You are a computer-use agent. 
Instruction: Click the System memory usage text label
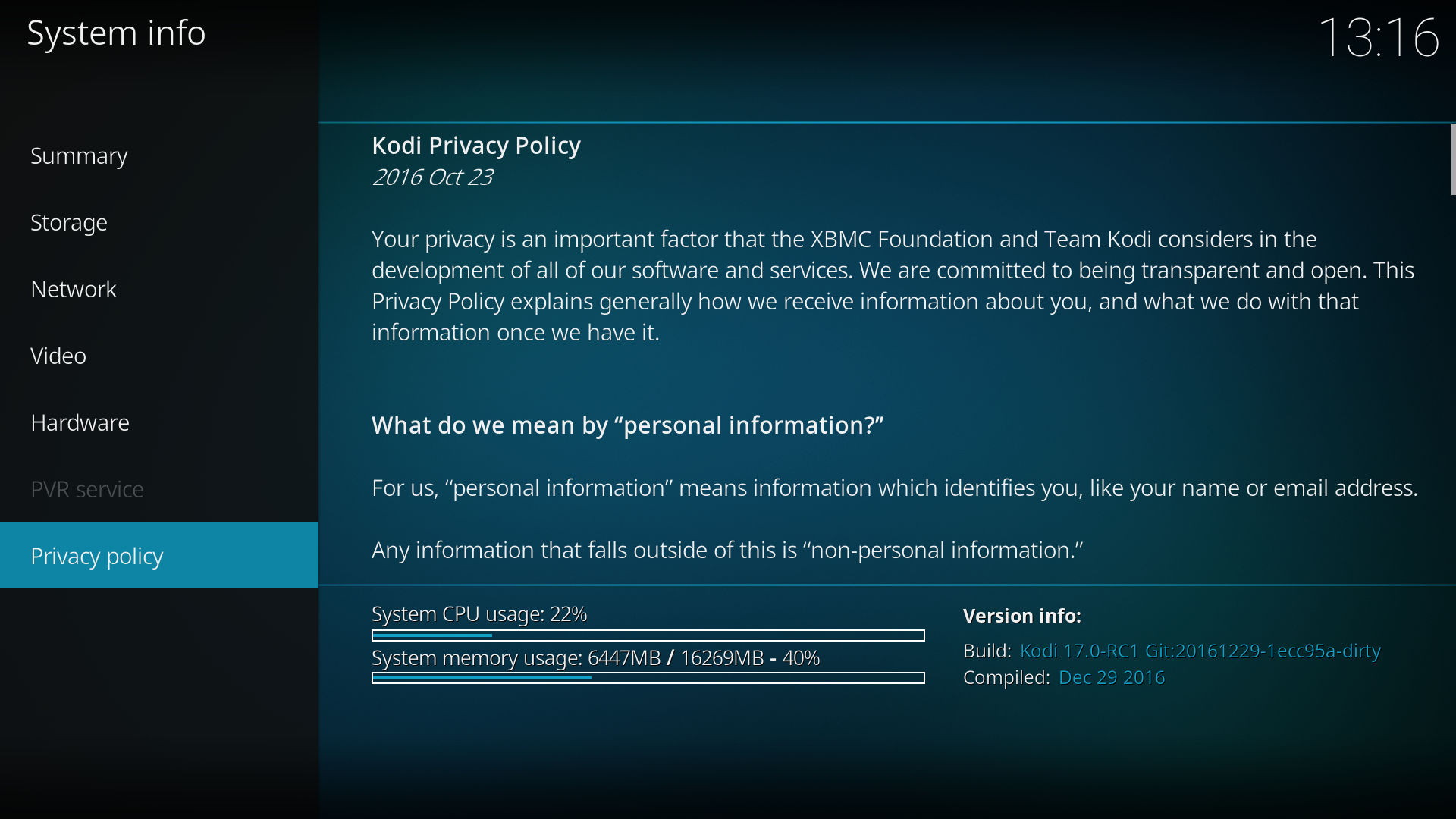(596, 658)
